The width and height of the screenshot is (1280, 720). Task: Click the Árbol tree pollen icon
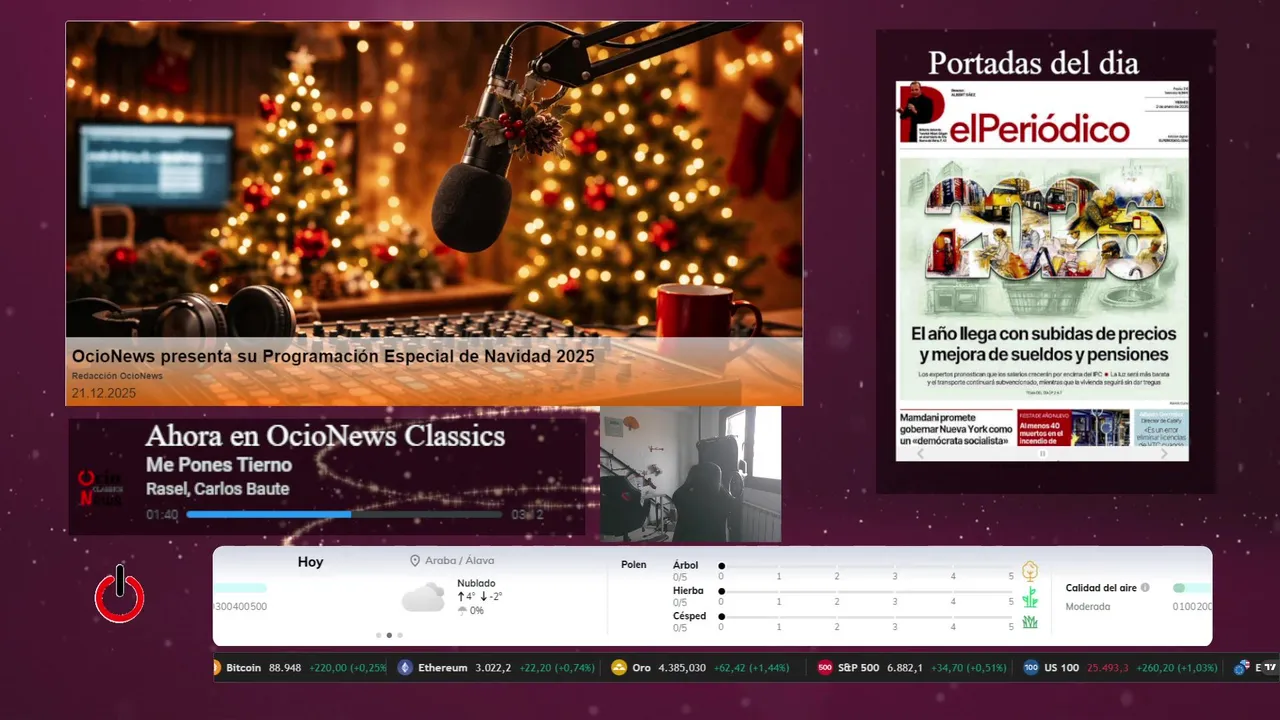[x=1030, y=571]
